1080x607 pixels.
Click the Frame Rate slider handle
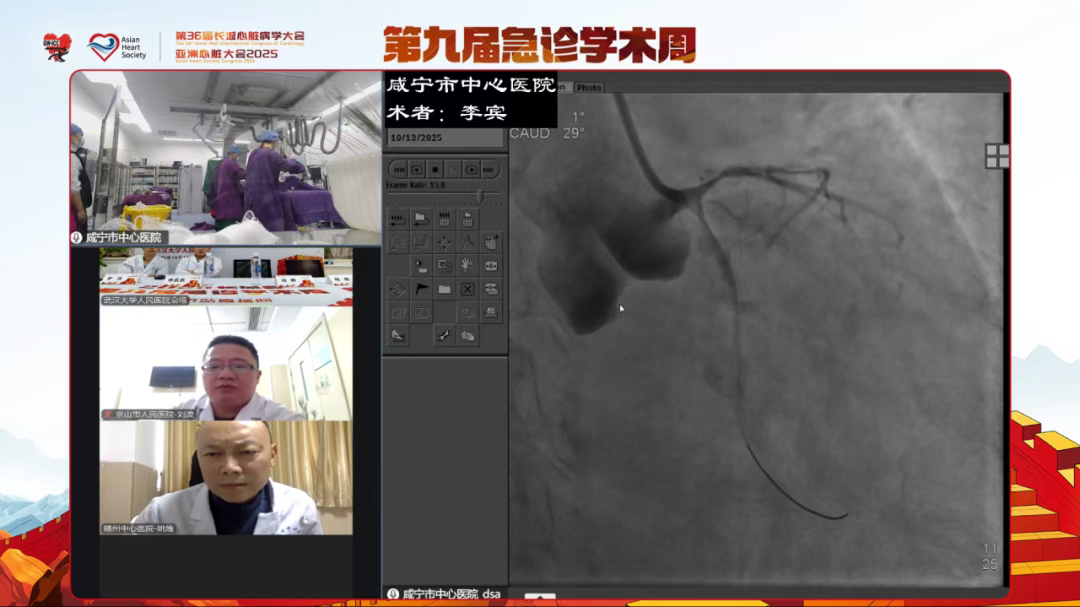coord(479,196)
